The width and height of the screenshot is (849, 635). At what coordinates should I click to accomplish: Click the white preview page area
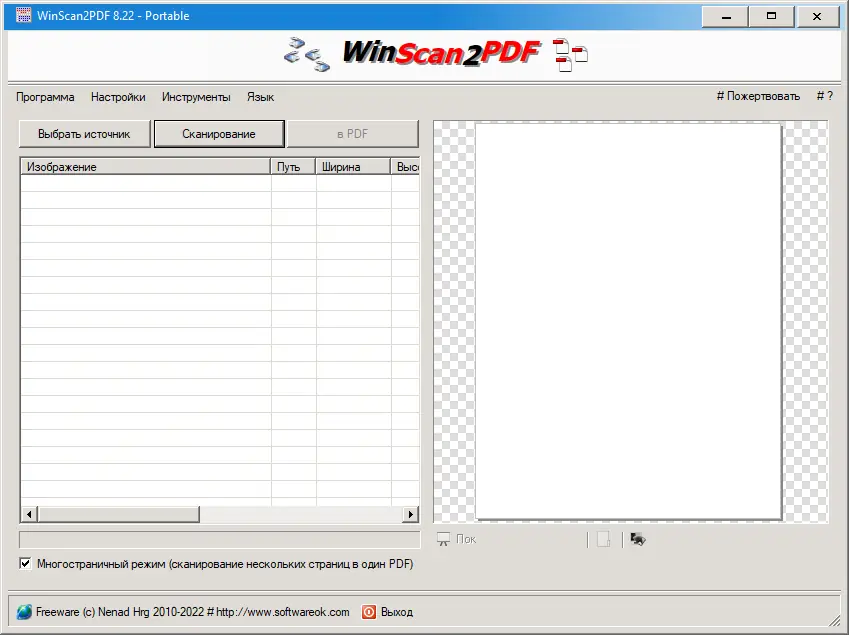click(x=628, y=322)
